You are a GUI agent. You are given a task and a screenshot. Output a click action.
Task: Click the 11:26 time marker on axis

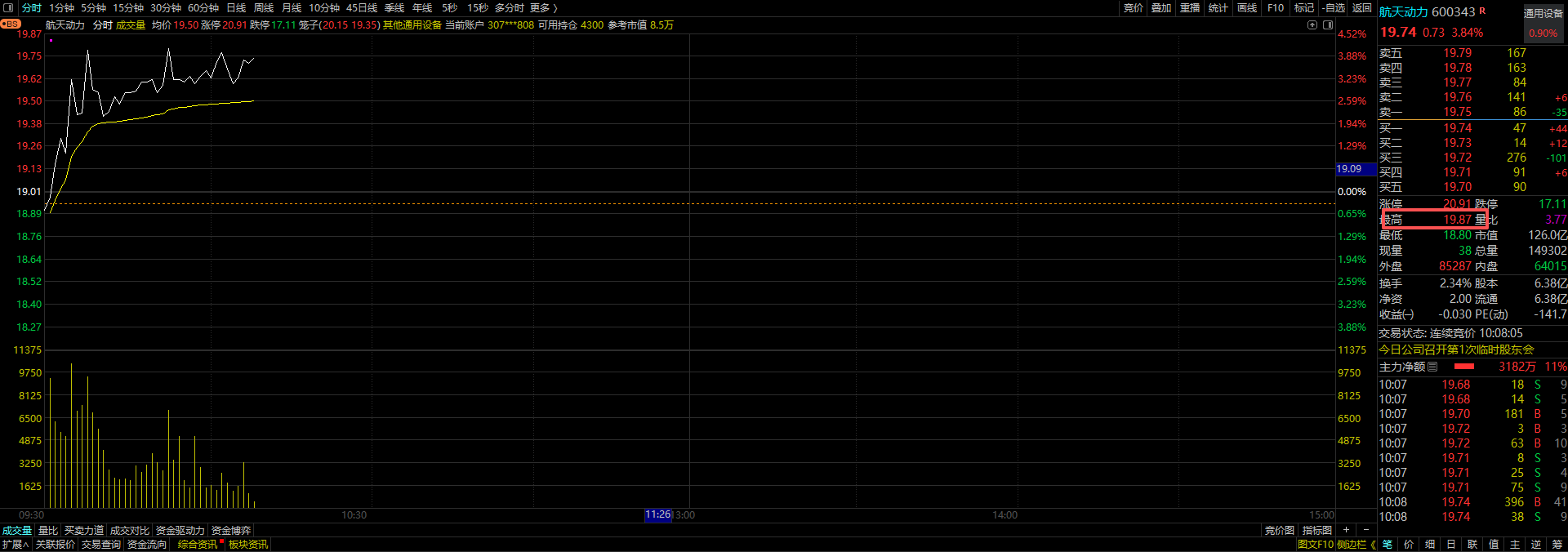[657, 515]
